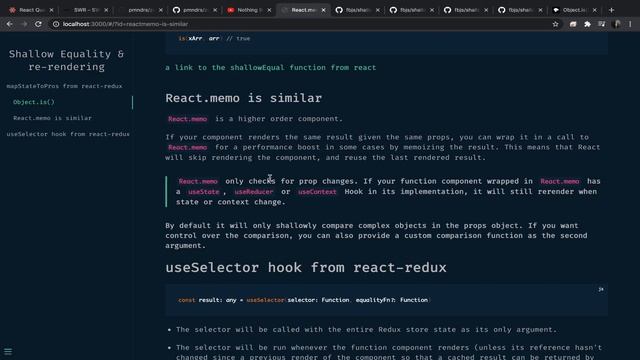Viewport: 640px width, 360px height.
Task: Click the useSelector function name in code
Action: (x=265, y=300)
